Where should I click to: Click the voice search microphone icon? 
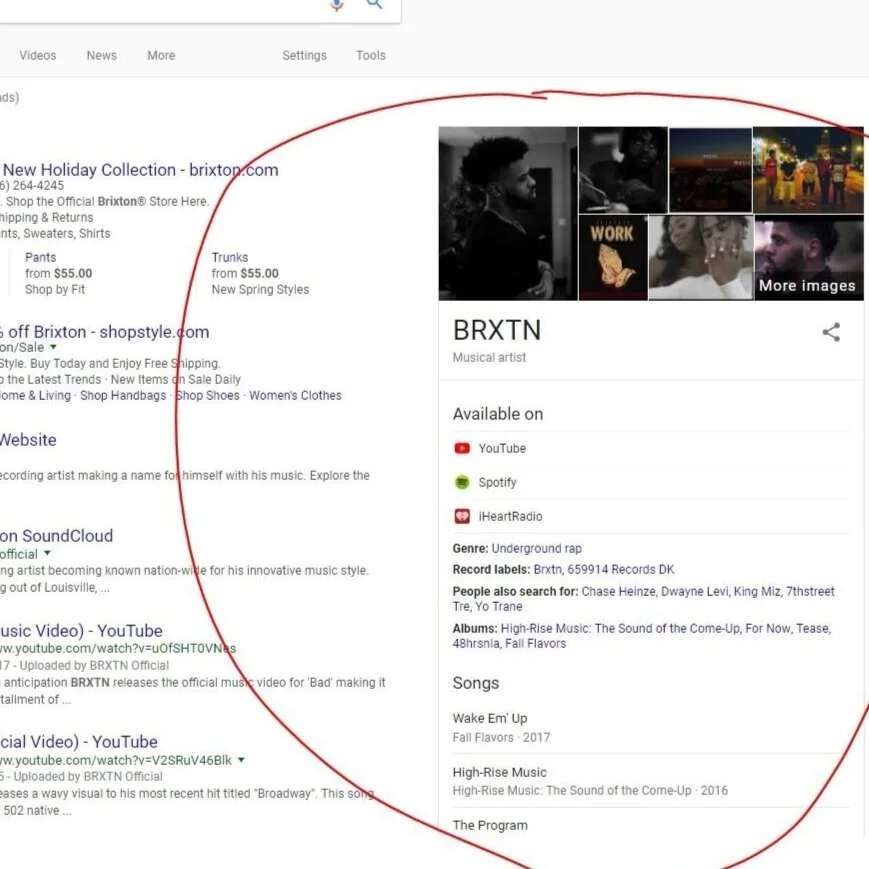336,5
